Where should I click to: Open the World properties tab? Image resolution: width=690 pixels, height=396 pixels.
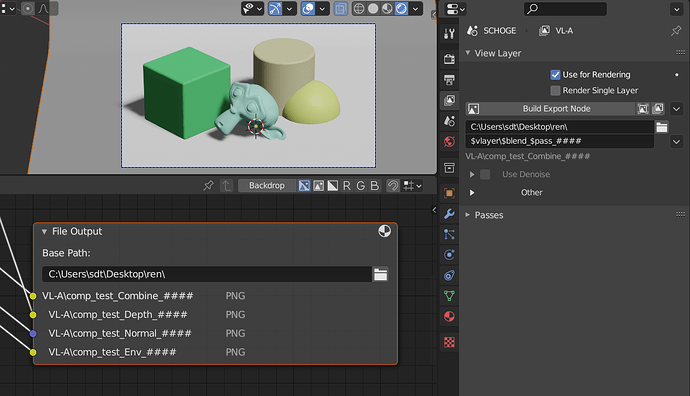pyautogui.click(x=449, y=142)
